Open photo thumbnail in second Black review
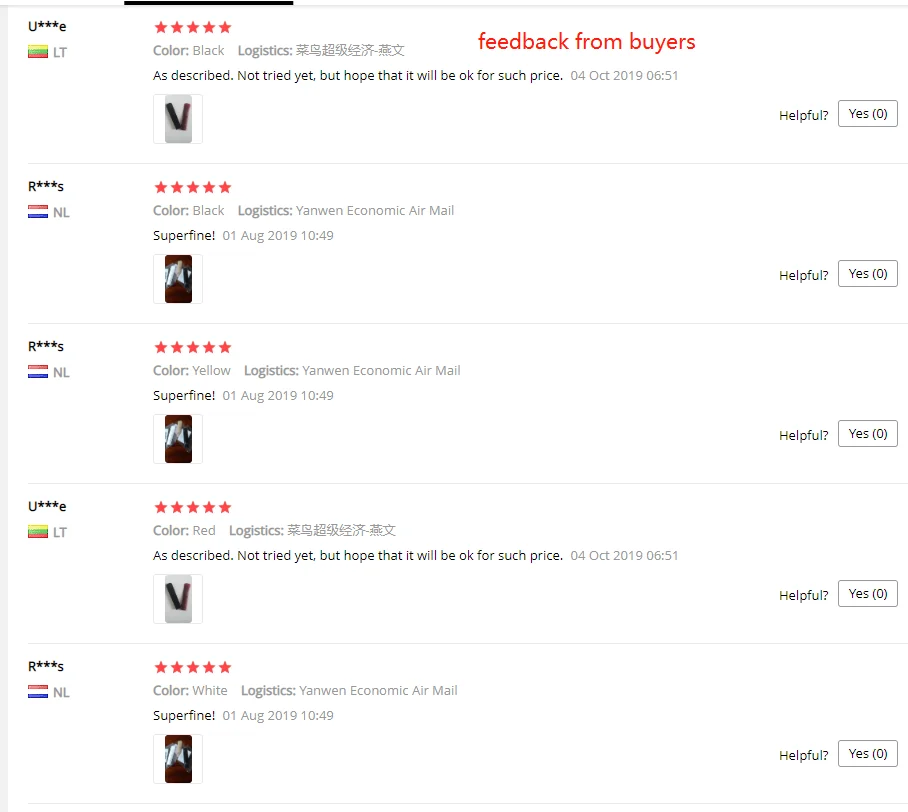 click(x=178, y=279)
